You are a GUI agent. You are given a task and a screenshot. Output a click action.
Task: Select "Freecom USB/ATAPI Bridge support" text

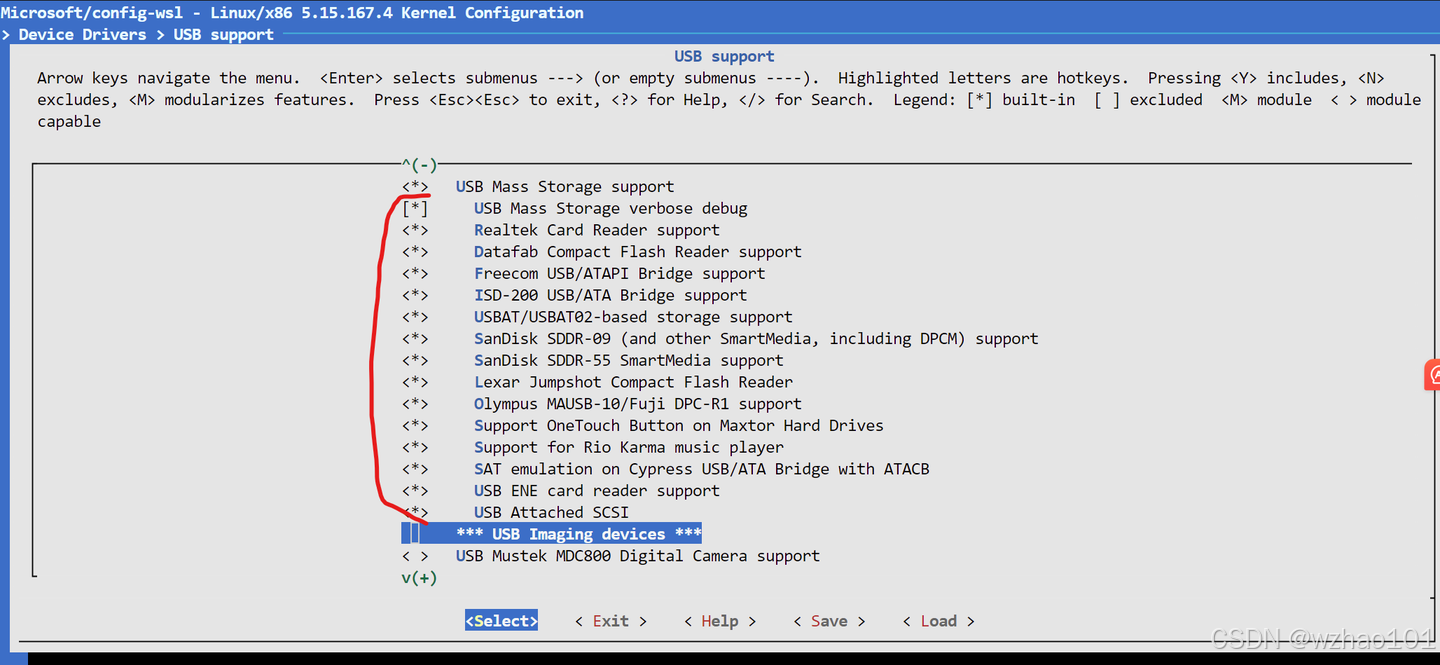(x=620, y=274)
